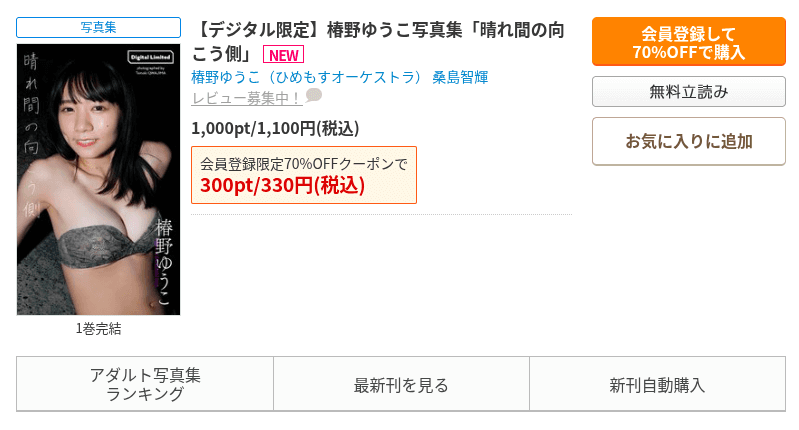799x430 pixels.
Task: Click the 写真集 category tag
Action: pyautogui.click(x=98, y=27)
